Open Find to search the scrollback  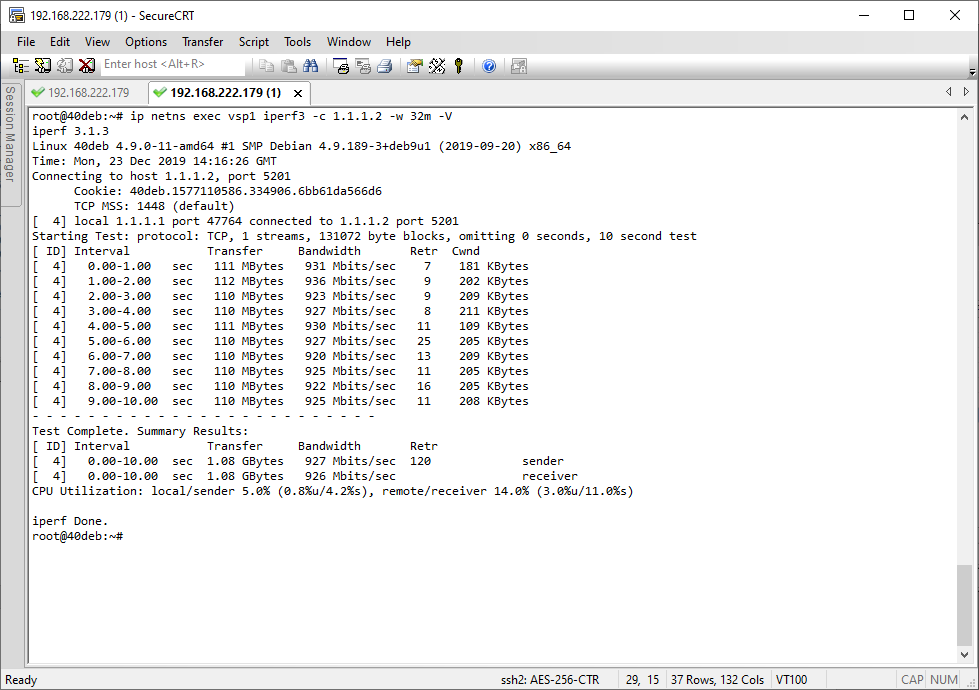coord(311,65)
